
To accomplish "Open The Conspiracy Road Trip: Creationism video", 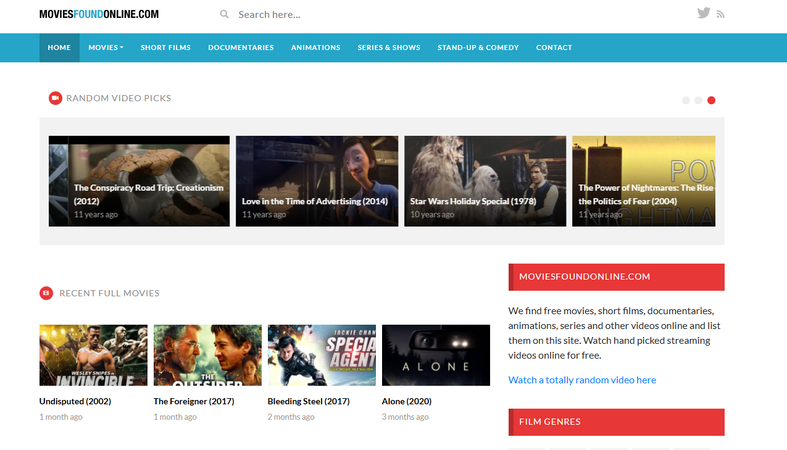I will 139,181.
